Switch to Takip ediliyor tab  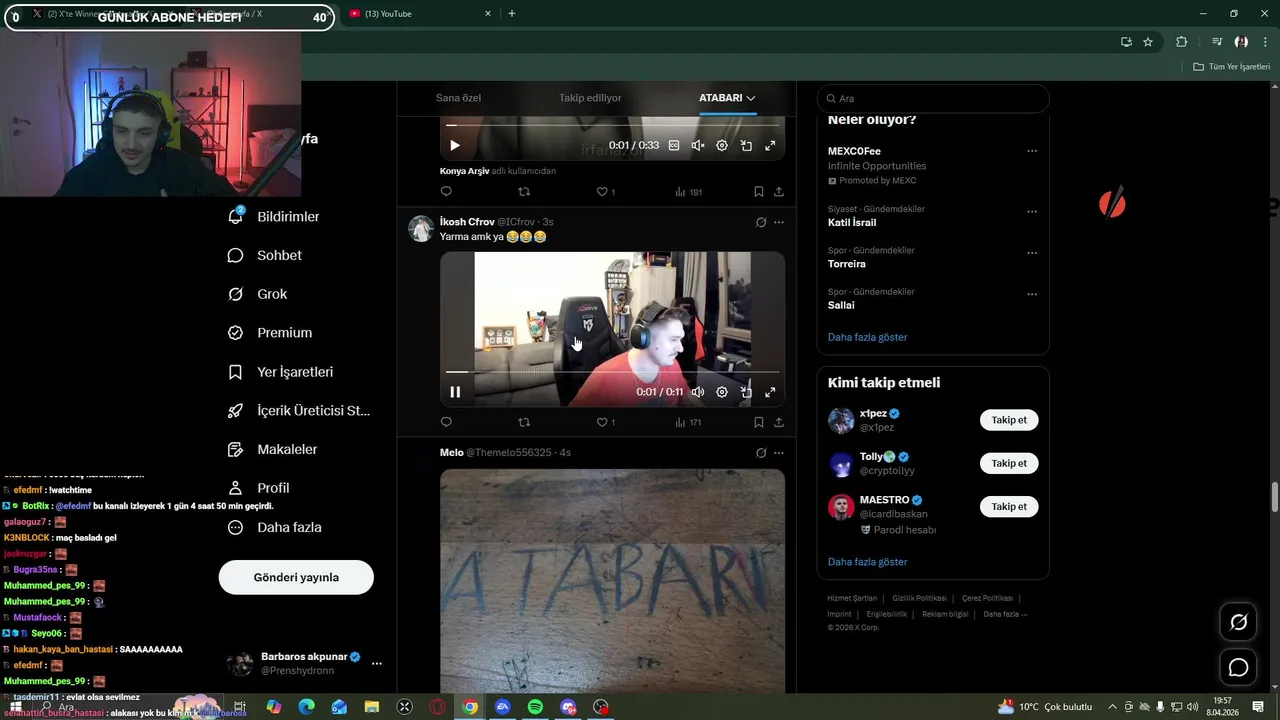coord(590,98)
